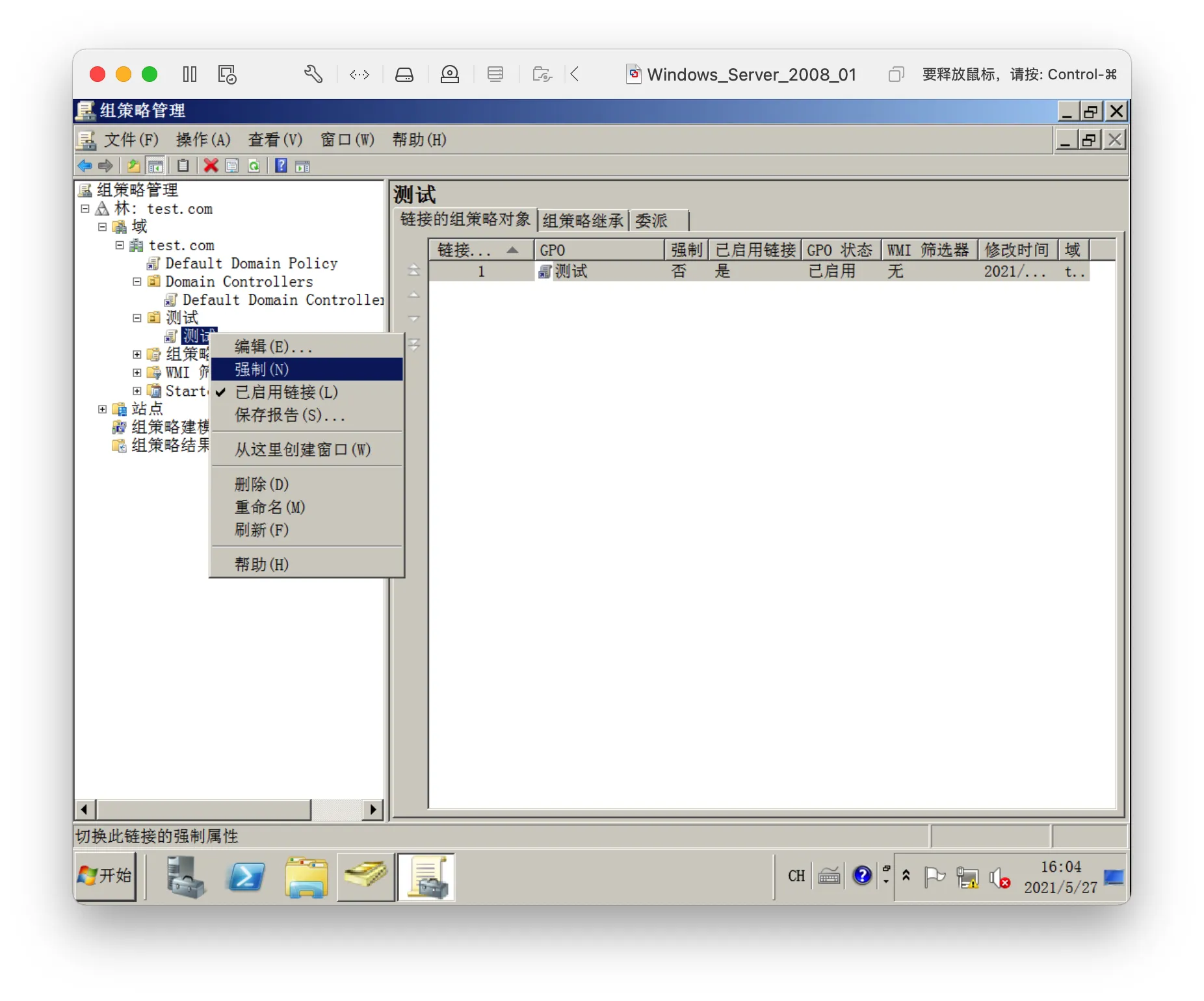Sort by the GPO column header

pos(599,250)
